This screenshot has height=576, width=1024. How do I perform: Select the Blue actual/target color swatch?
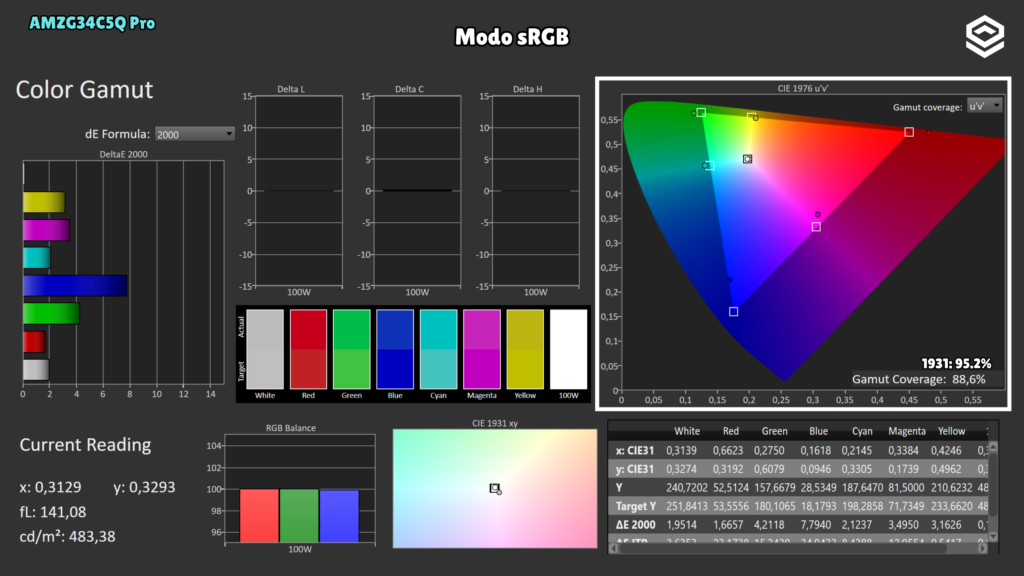pyautogui.click(x=395, y=349)
